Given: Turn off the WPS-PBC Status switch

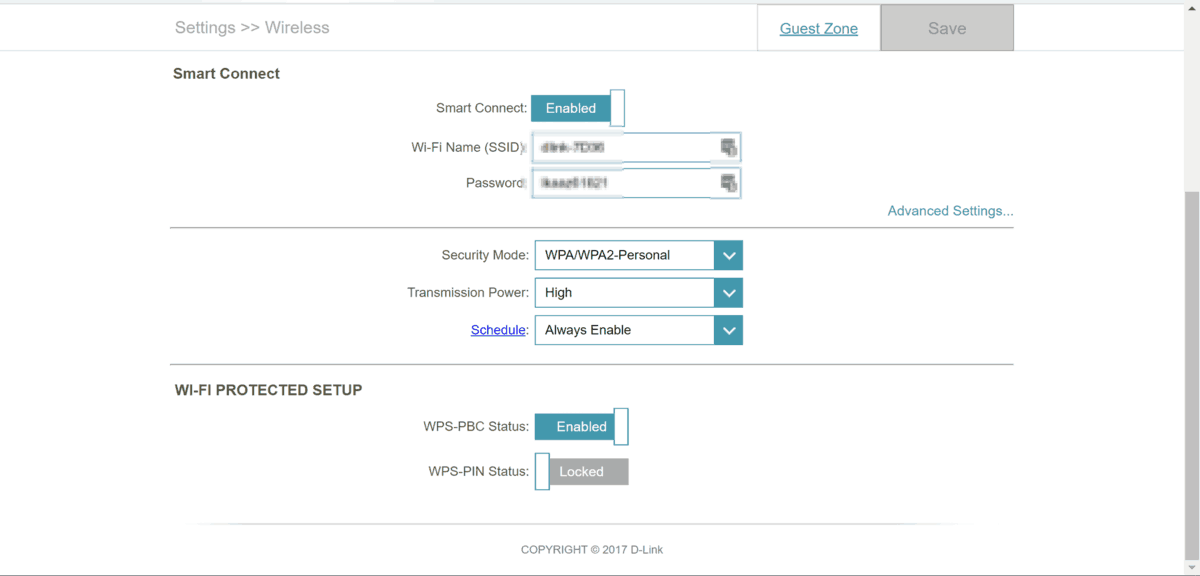Looking at the screenshot, I should click(x=582, y=427).
